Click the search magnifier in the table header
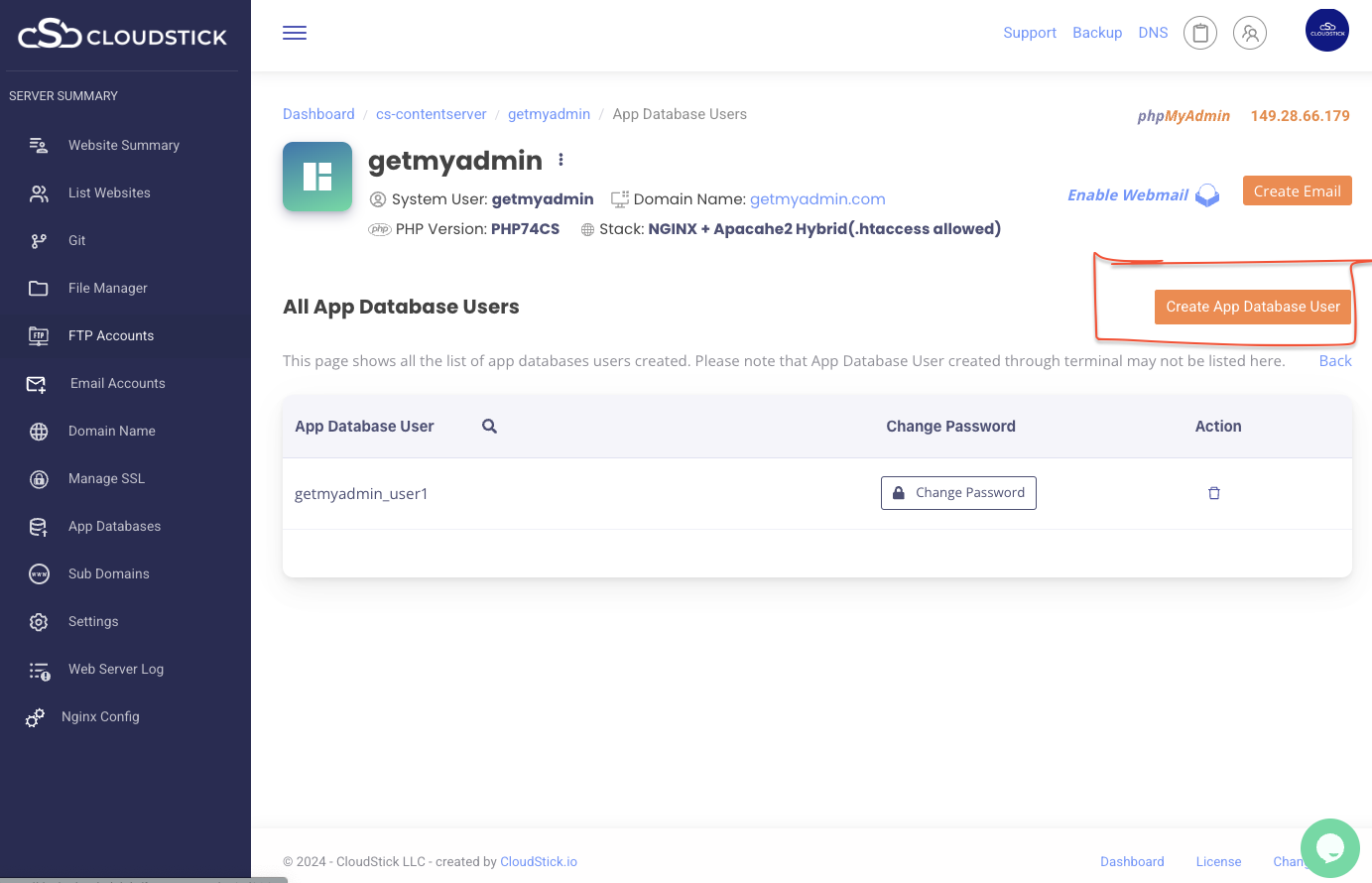The height and width of the screenshot is (883, 1372). point(489,426)
